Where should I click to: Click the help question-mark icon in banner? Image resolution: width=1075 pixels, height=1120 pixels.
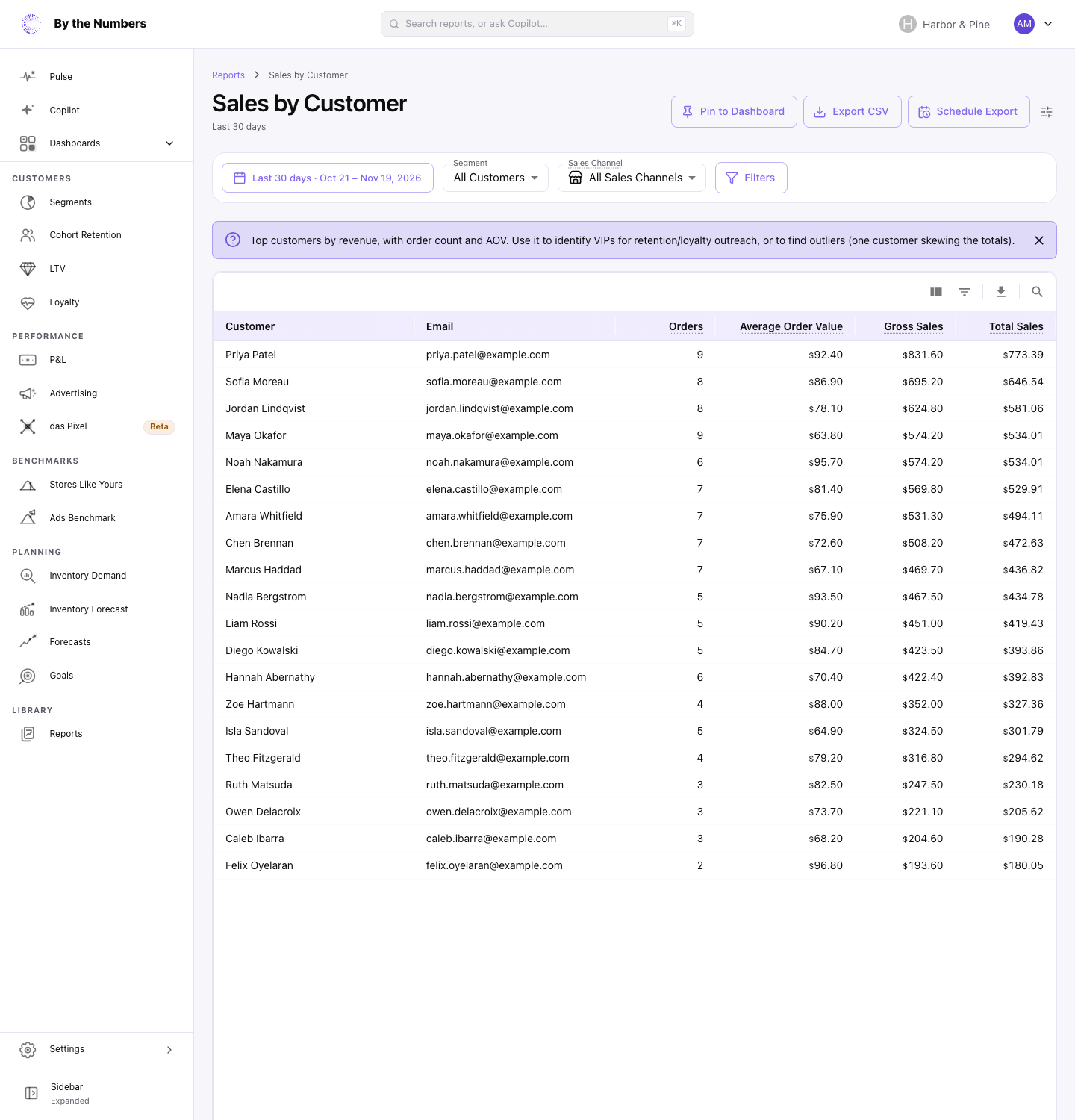pyautogui.click(x=233, y=240)
